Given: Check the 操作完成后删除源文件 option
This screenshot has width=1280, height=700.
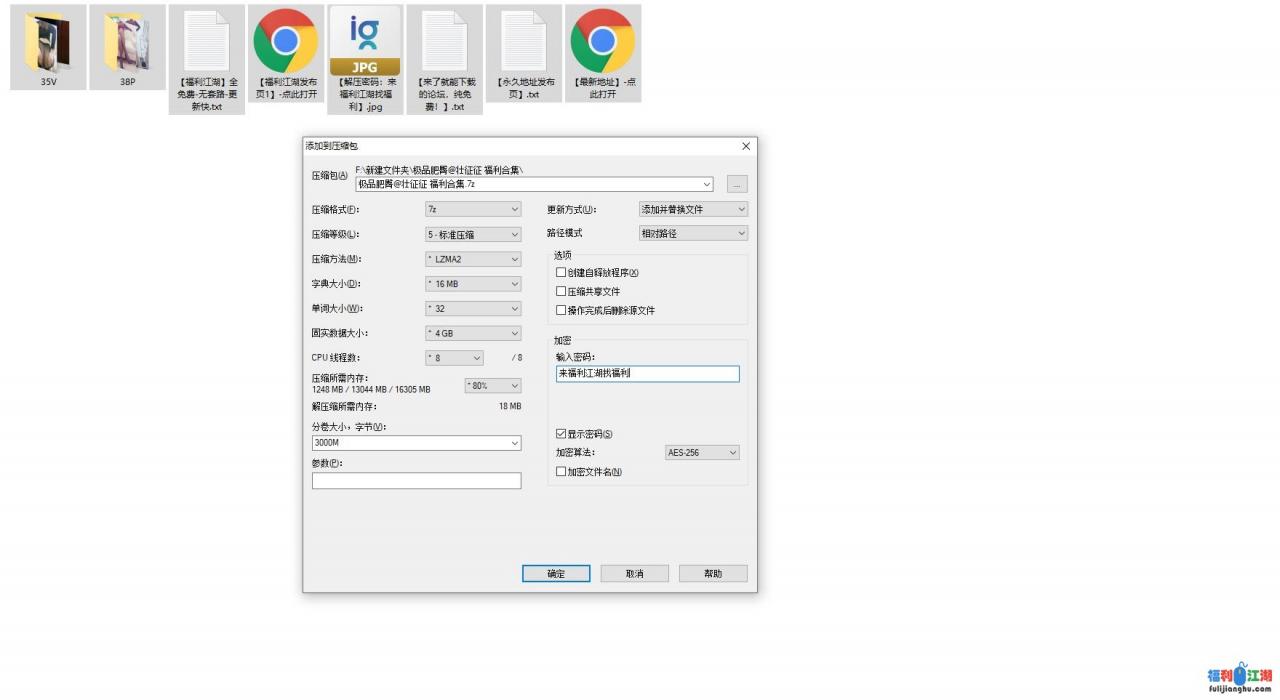Looking at the screenshot, I should 561,310.
